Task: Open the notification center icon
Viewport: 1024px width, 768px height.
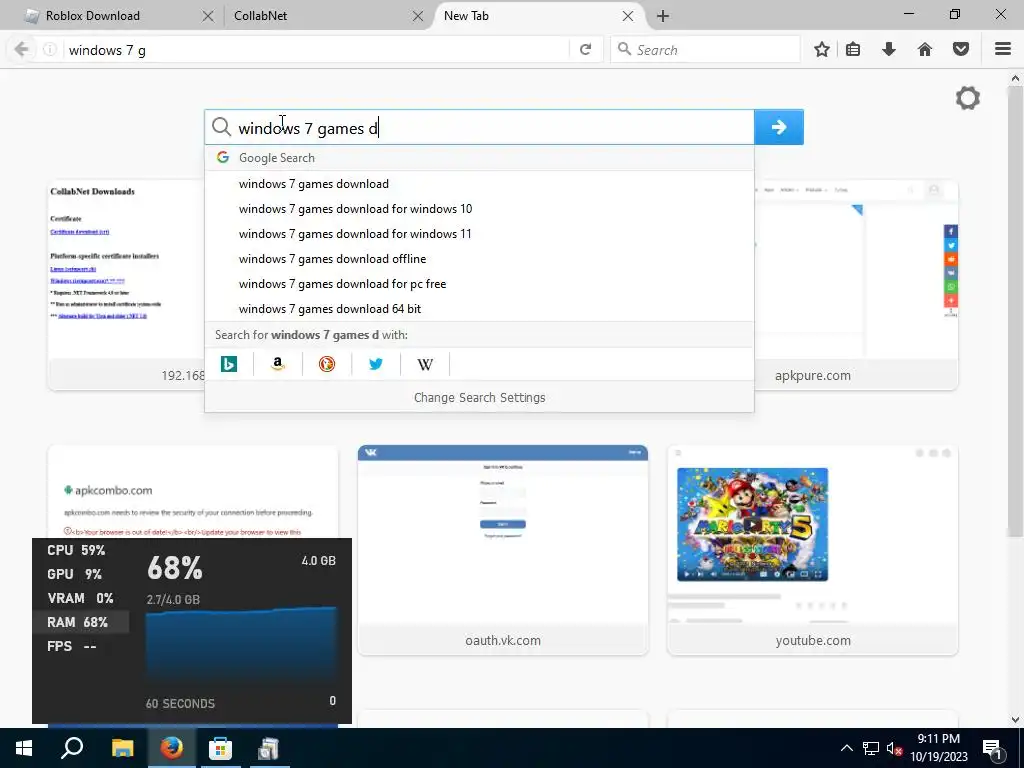Action: 992,749
